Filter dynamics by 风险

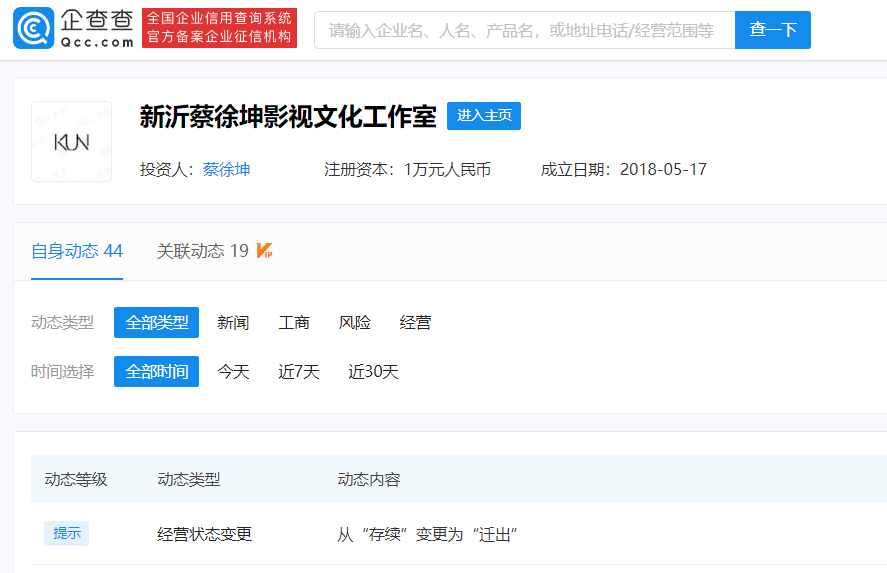[x=355, y=322]
